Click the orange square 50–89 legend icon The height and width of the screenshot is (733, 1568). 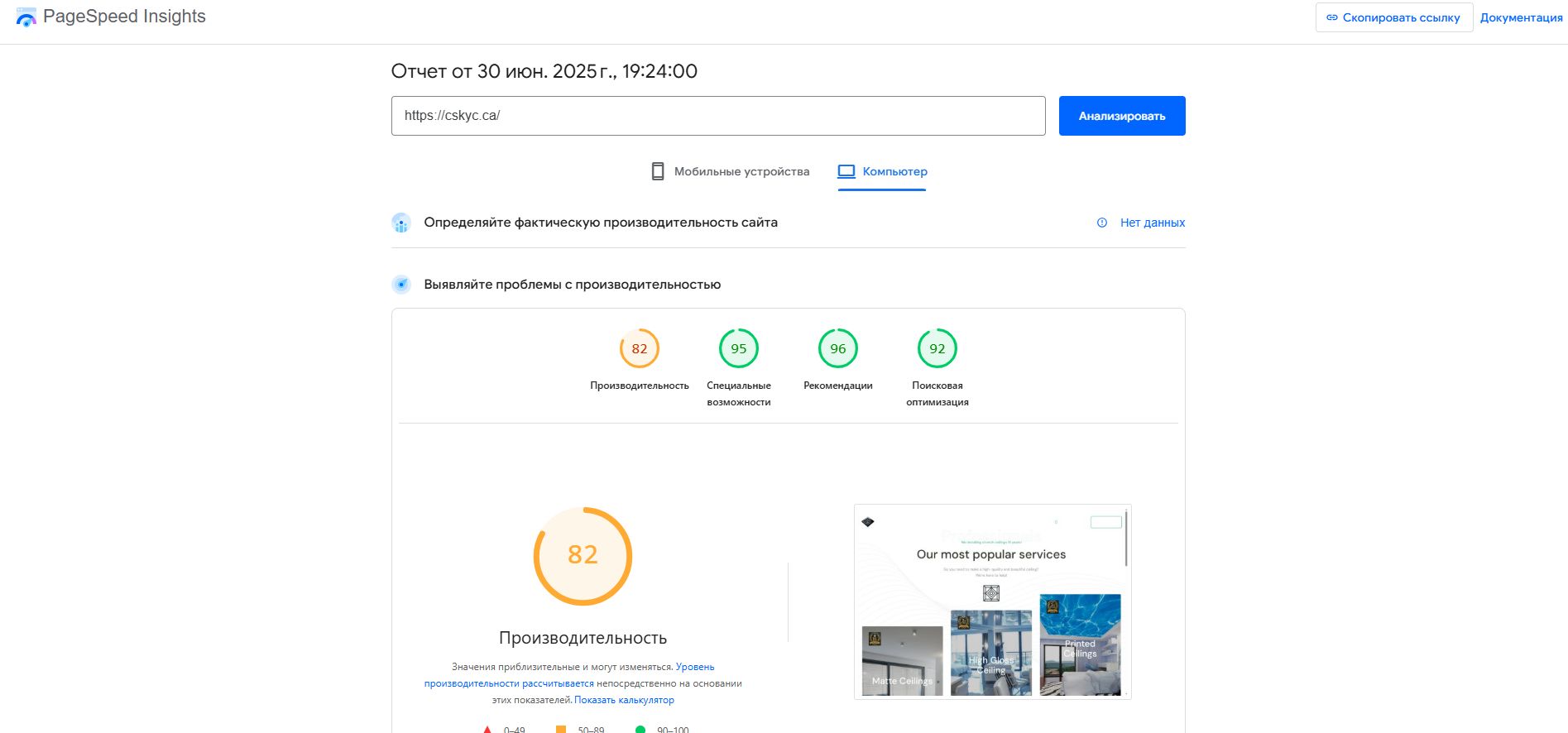point(561,730)
